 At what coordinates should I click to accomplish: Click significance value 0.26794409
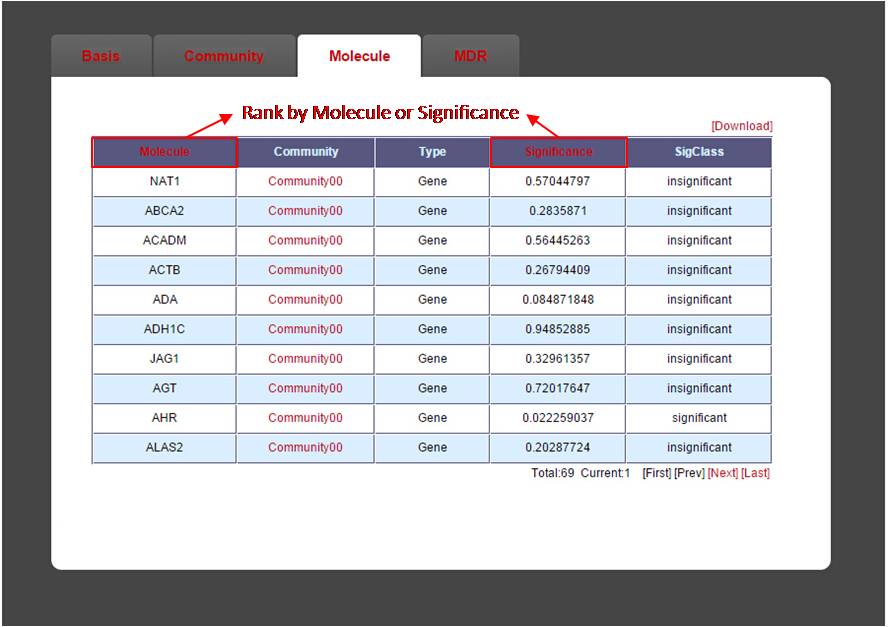tap(558, 270)
